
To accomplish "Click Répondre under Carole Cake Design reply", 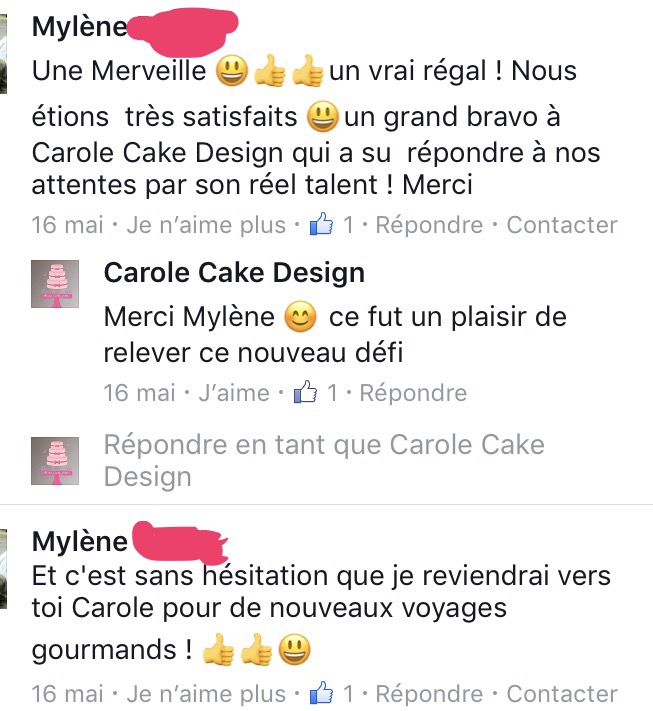I will pos(413,393).
